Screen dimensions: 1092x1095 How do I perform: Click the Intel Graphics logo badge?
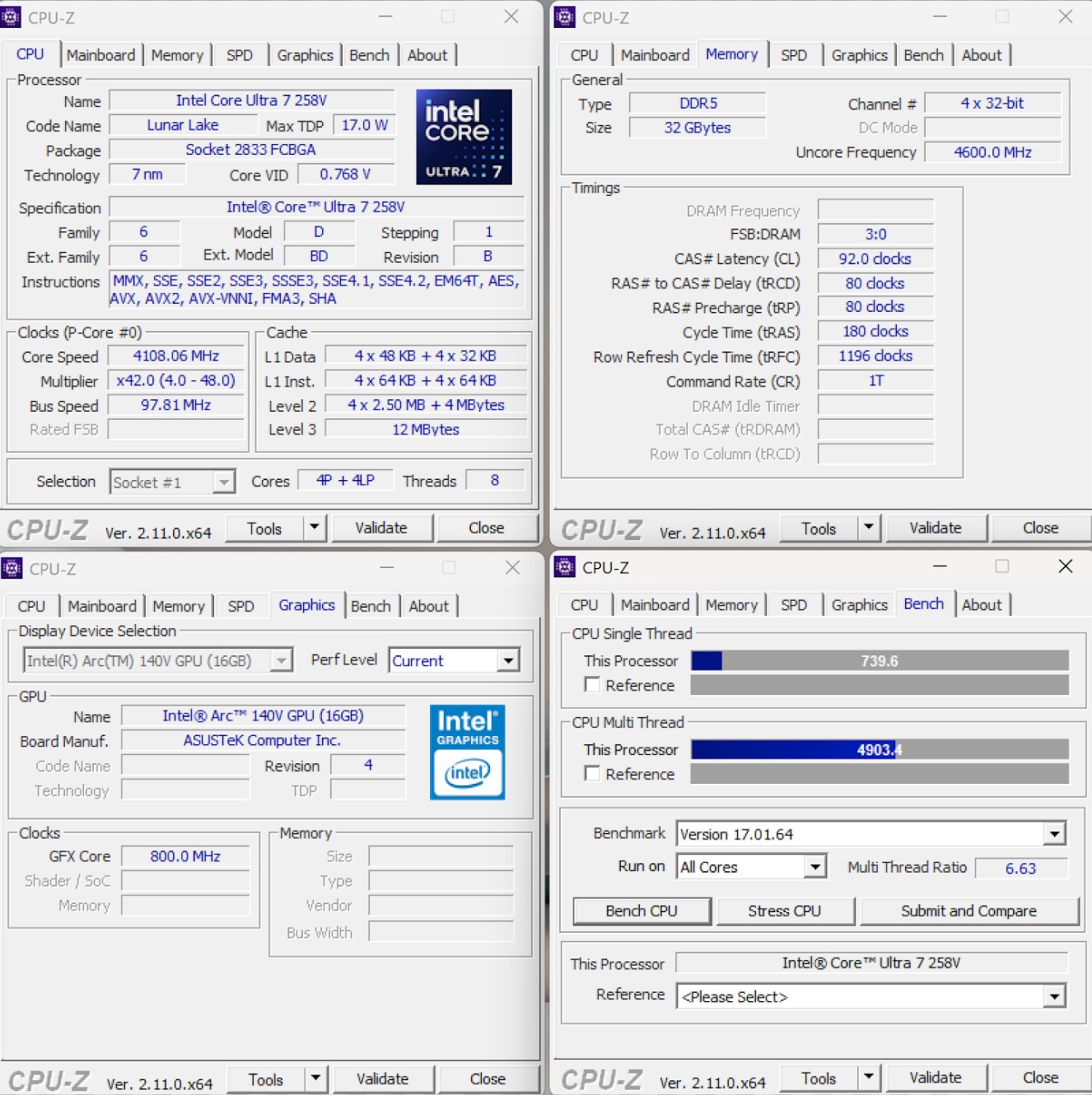pos(467,752)
